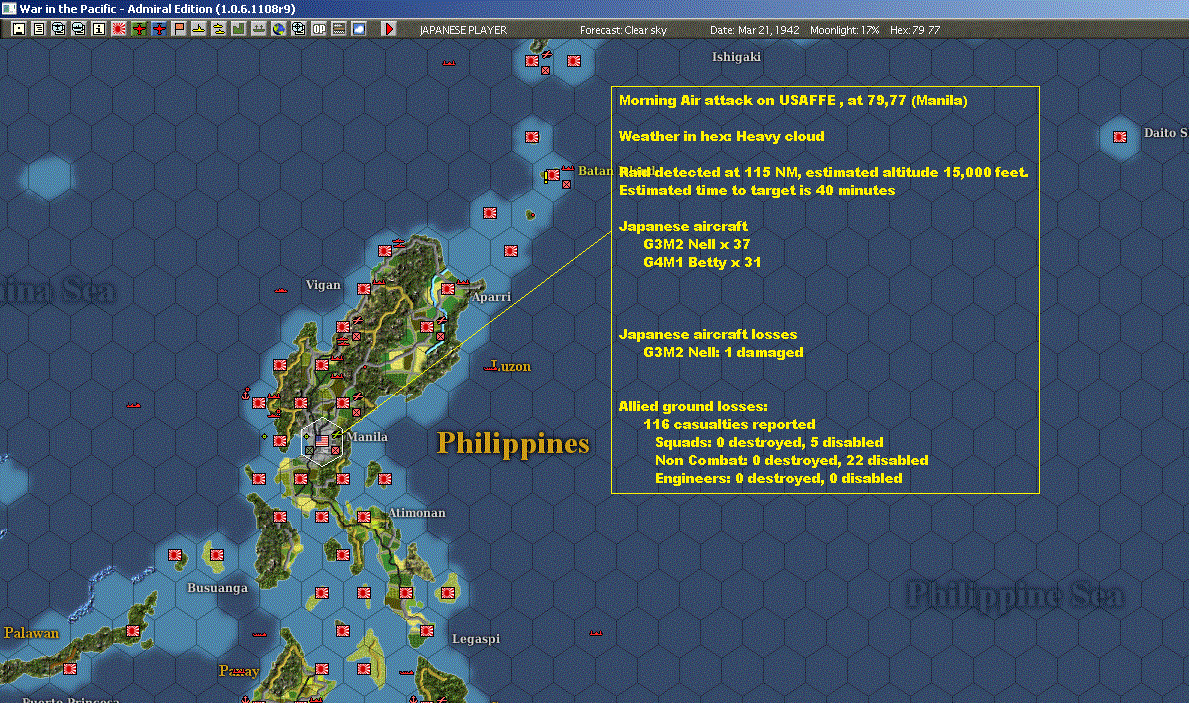The image size is (1189, 703).
Task: Click the single yellow ship toolbar icon
Action: 199,29
